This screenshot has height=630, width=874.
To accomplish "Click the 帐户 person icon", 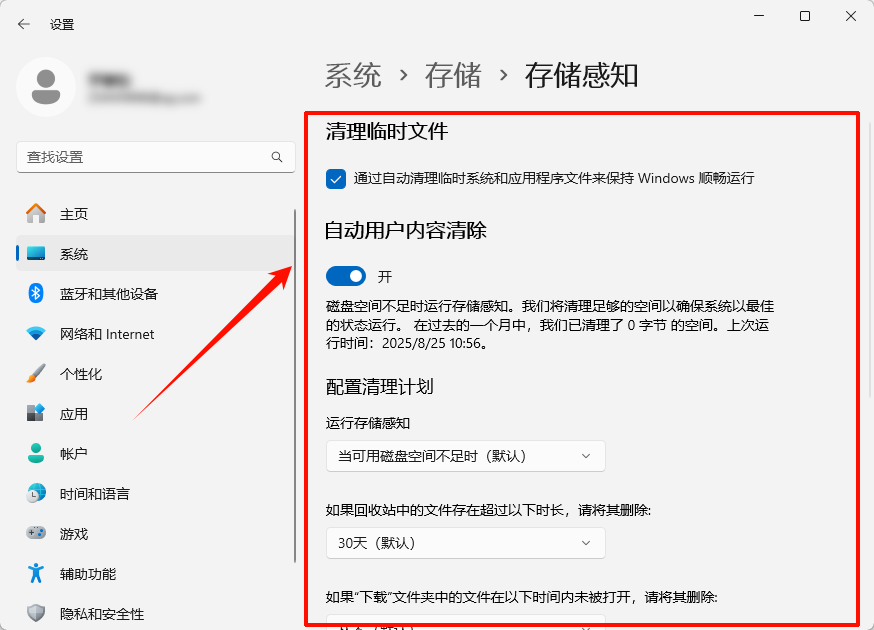I will pos(35,453).
